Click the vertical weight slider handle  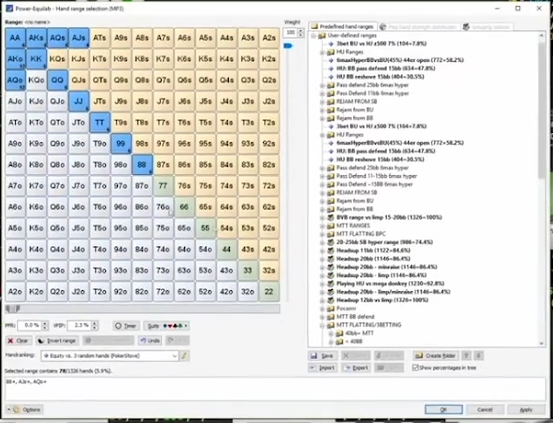click(x=288, y=46)
